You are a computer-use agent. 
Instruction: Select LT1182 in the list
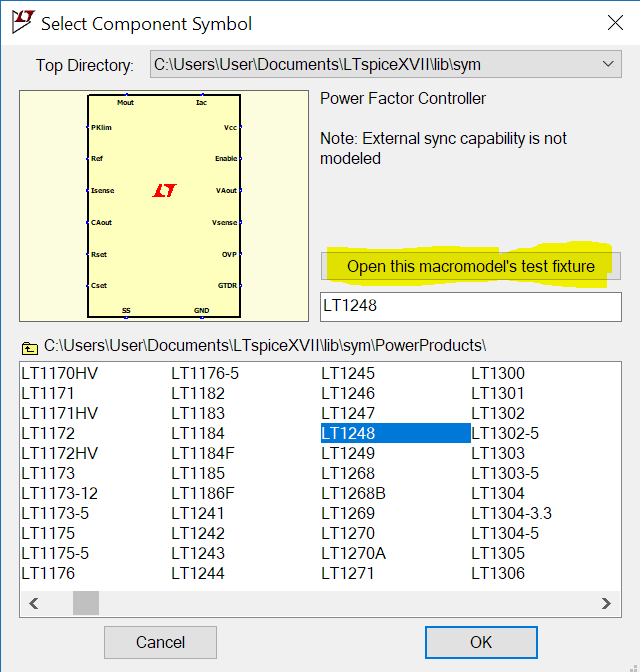198,393
